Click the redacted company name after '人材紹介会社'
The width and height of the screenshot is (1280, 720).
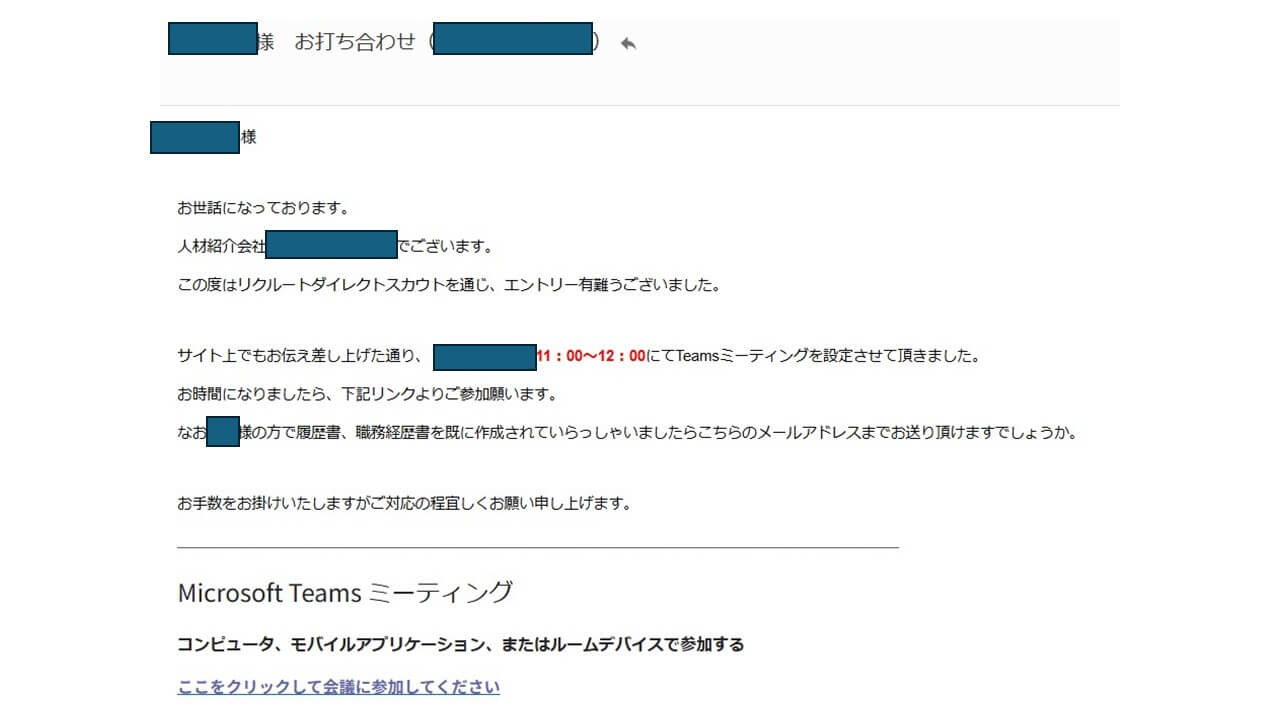(x=331, y=244)
